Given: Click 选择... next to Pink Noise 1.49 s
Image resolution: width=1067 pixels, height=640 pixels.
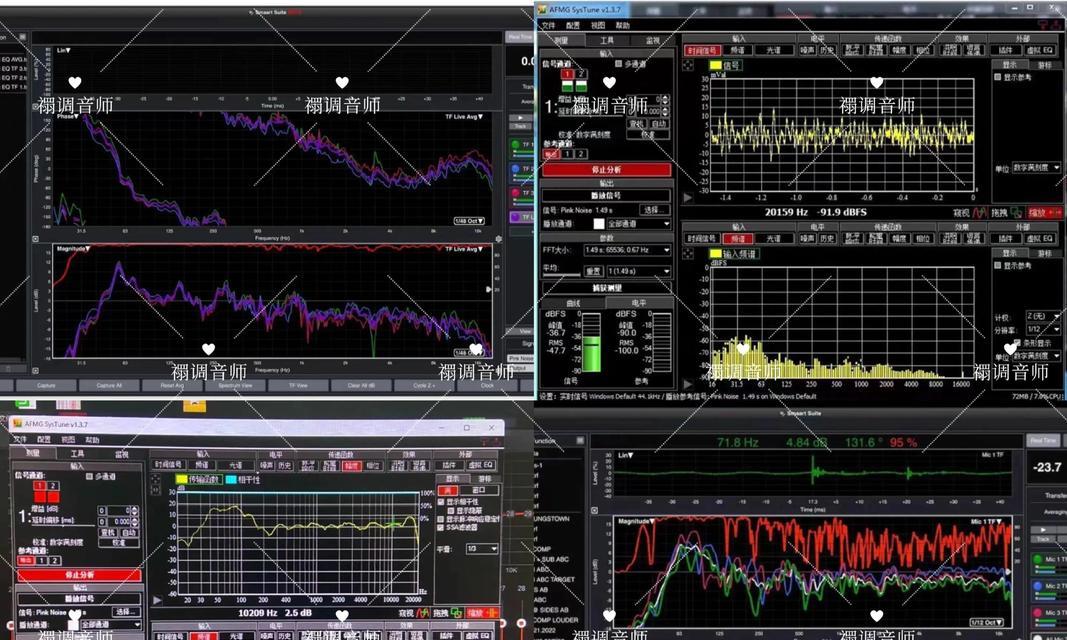Looking at the screenshot, I should click(x=655, y=210).
